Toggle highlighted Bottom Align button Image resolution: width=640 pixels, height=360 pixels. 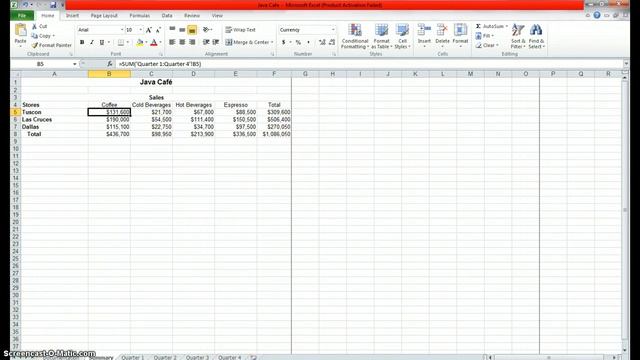pyautogui.click(x=192, y=30)
